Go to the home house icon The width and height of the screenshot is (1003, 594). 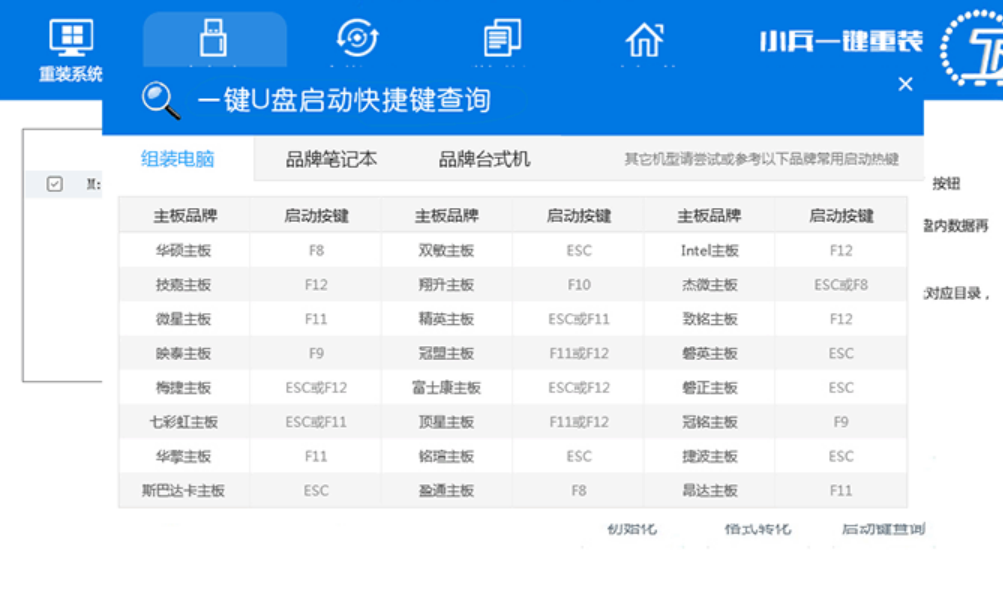pyautogui.click(x=644, y=39)
